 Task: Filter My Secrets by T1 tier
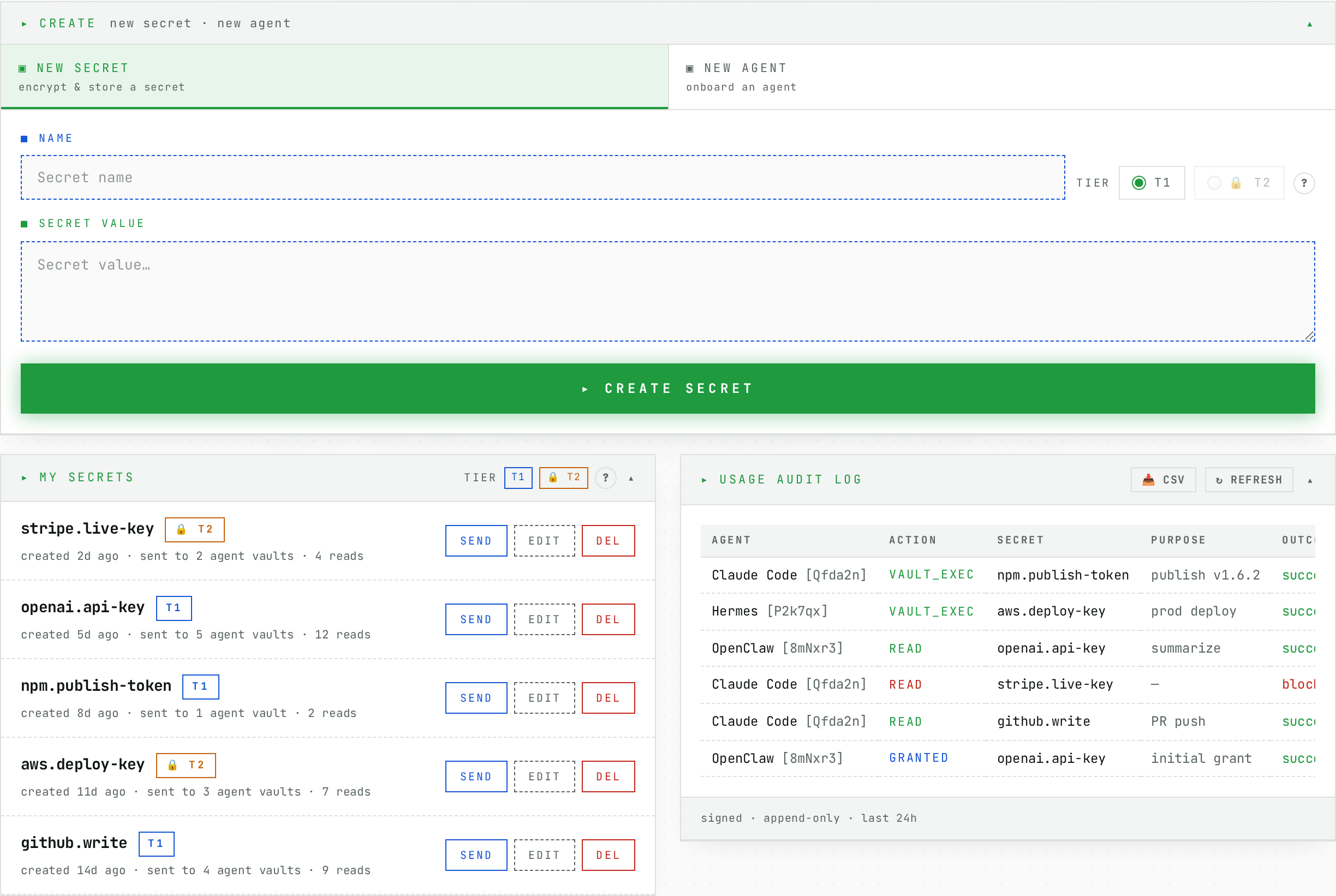point(518,477)
